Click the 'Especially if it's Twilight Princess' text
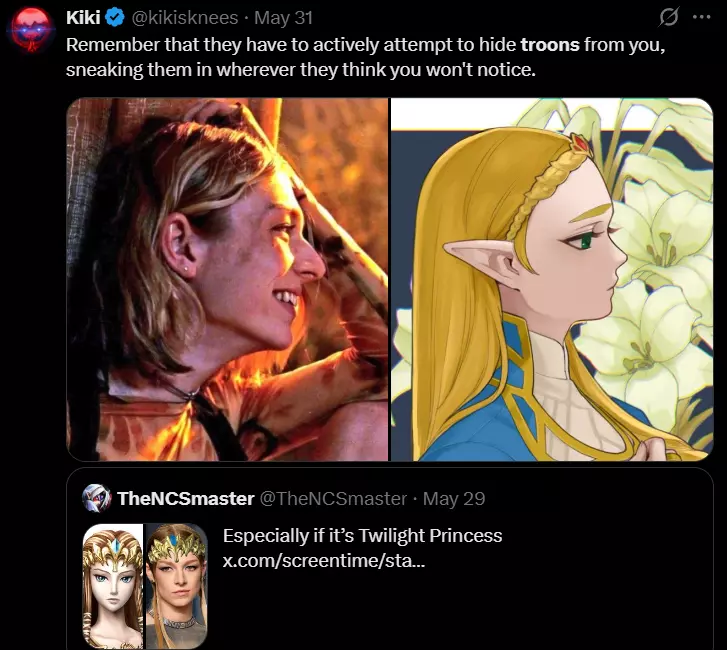Screen dimensions: 727x650 click(x=363, y=535)
